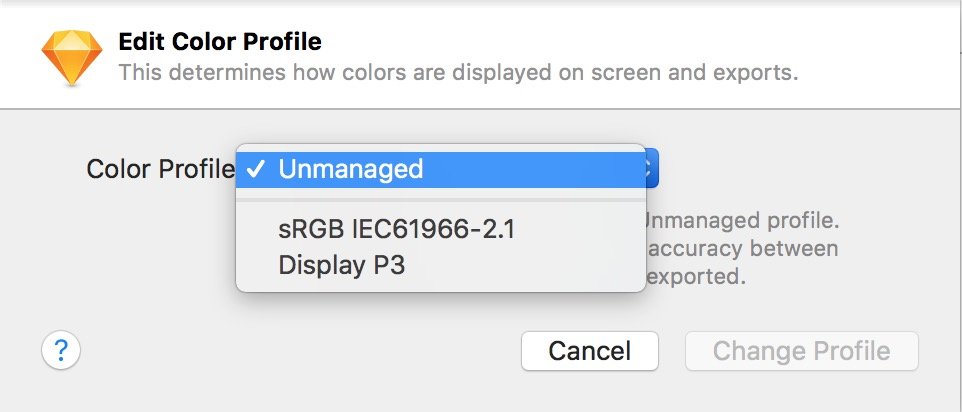Click the 'exported.' description text

coord(696,277)
